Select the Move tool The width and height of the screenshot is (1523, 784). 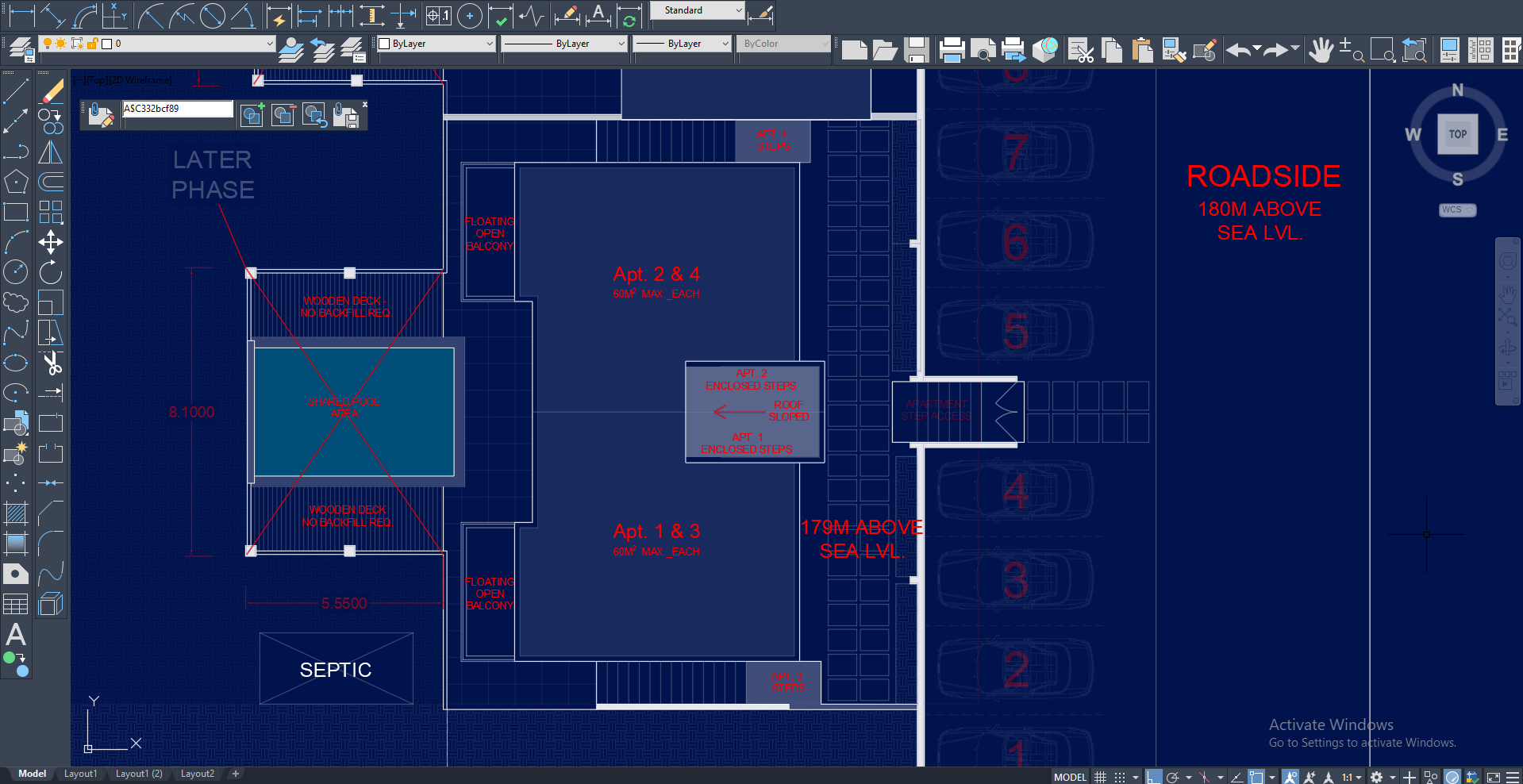(52, 242)
